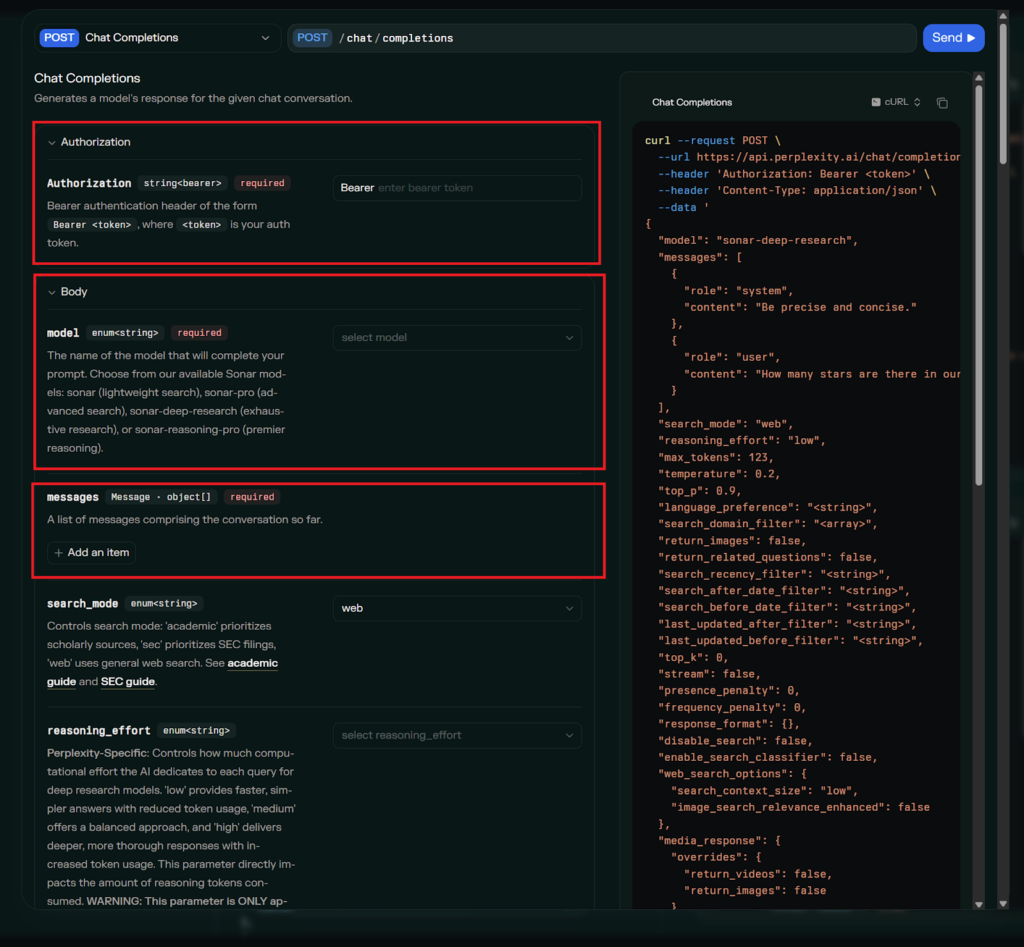Open the SEC guide link
Image resolution: width=1024 pixels, height=947 pixels.
[128, 682]
